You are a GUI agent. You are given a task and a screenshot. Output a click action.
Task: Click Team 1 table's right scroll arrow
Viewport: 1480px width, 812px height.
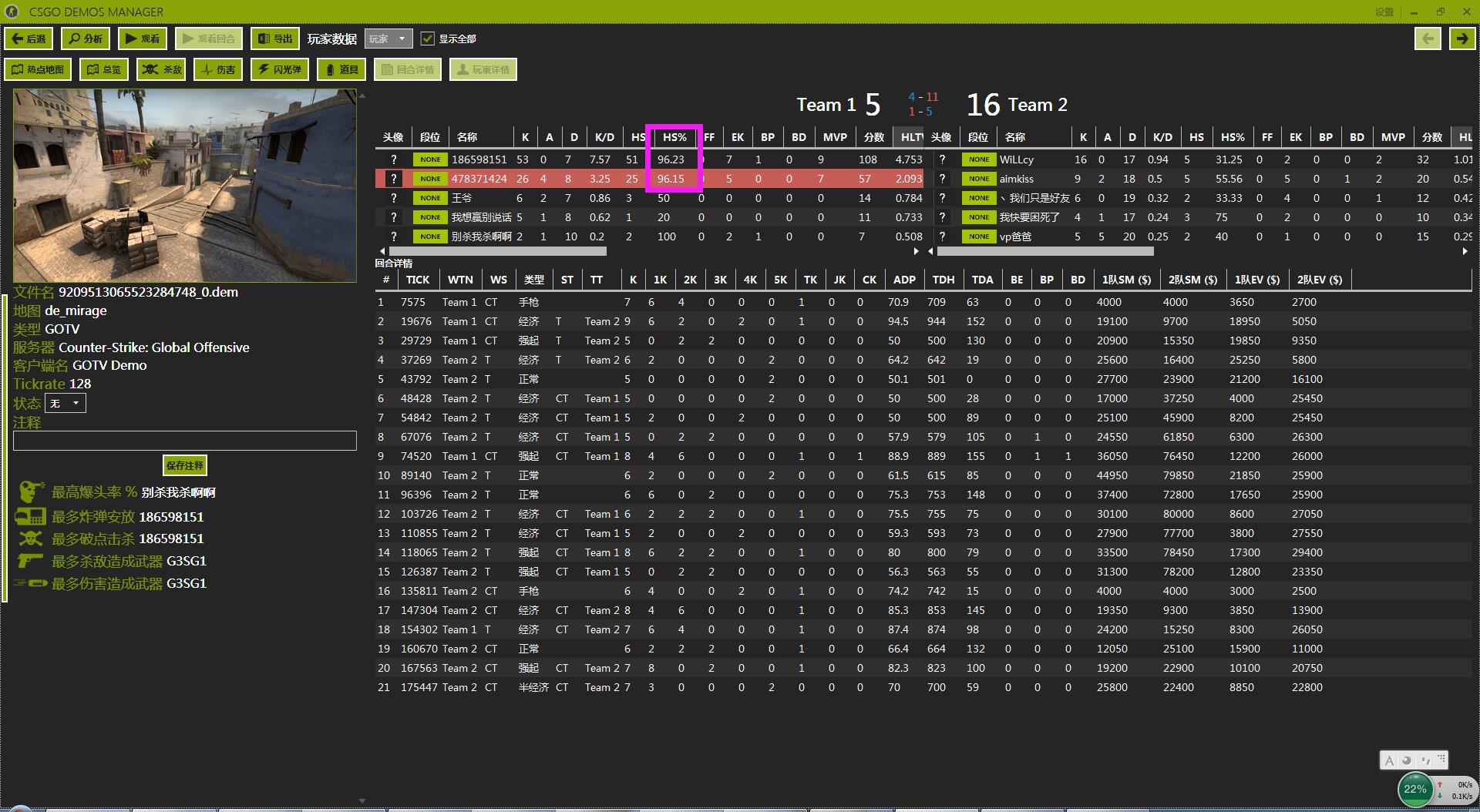[916, 251]
